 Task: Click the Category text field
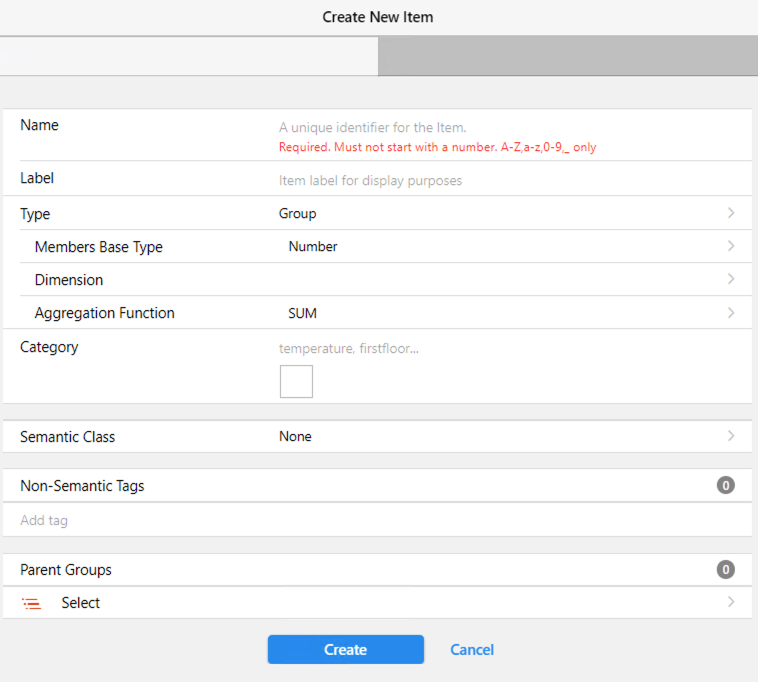click(x=500, y=348)
